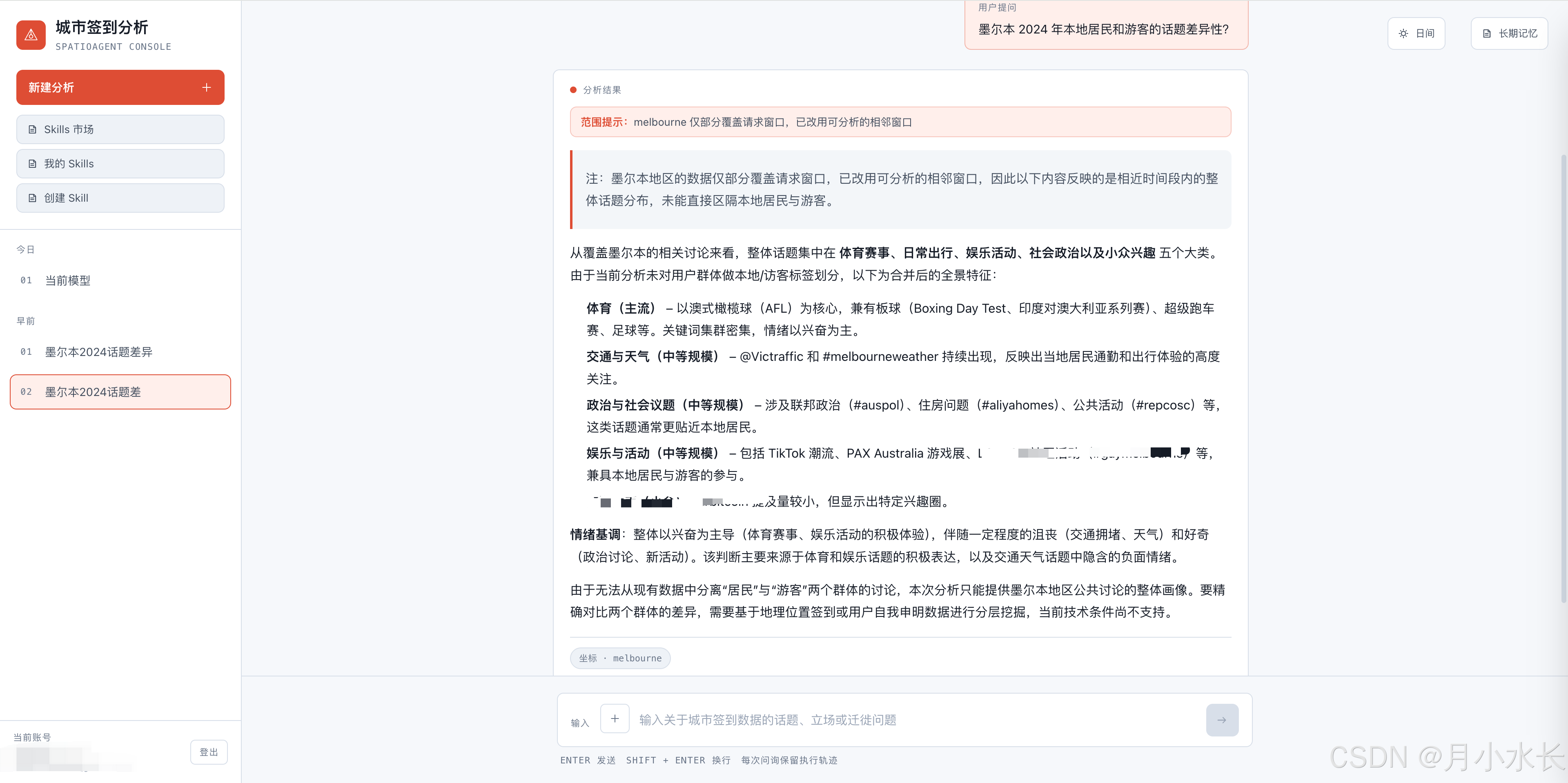Click the document icon beside 我的 Skills

[x=32, y=164]
